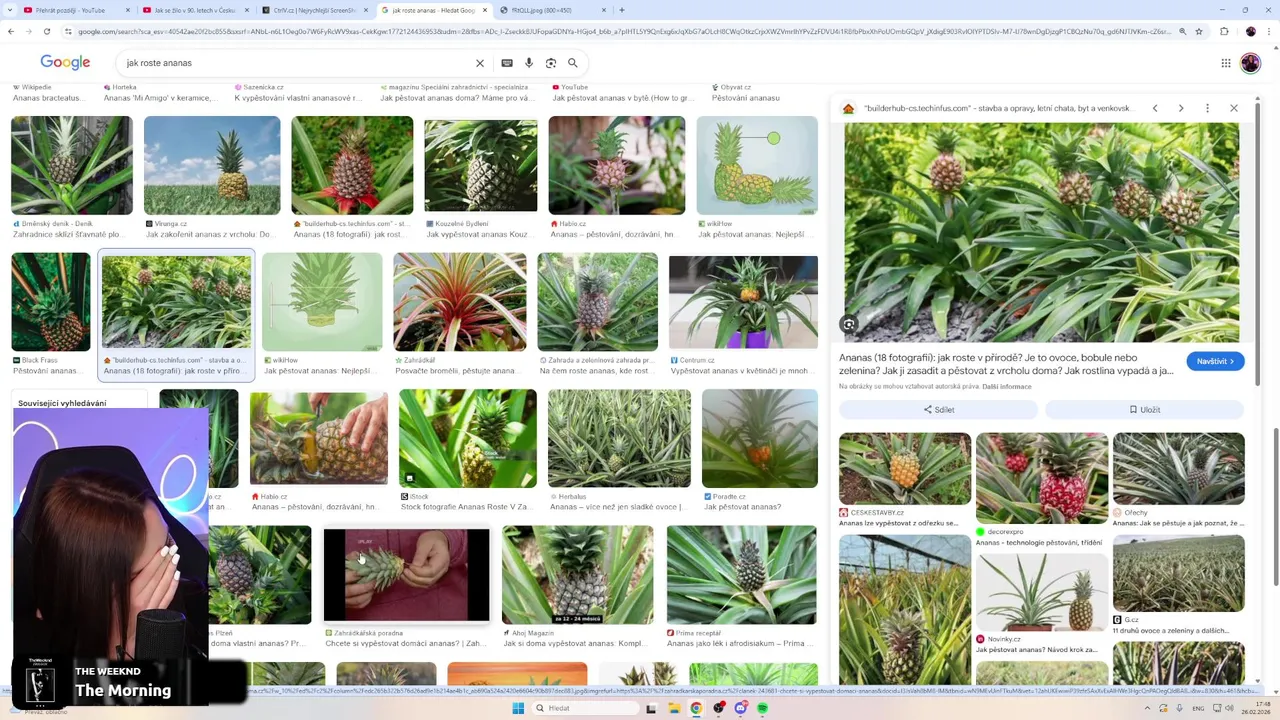Click the taskbar clock showing 17:48

(1255, 708)
